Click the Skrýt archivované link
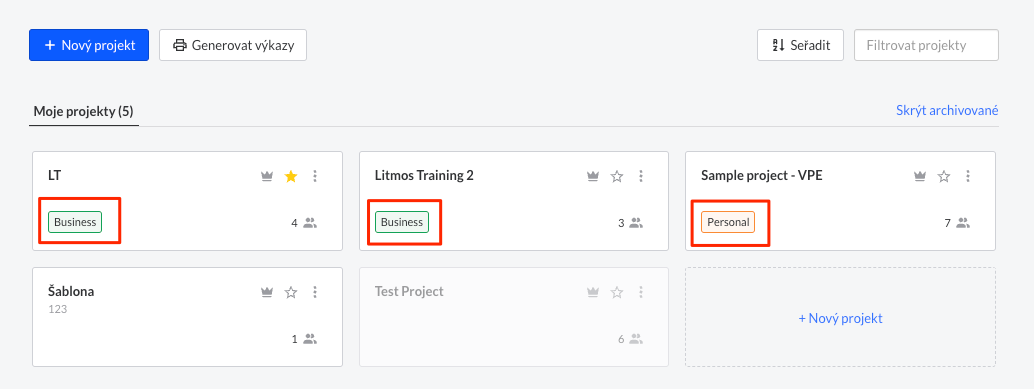The width and height of the screenshot is (1034, 389). click(947, 110)
